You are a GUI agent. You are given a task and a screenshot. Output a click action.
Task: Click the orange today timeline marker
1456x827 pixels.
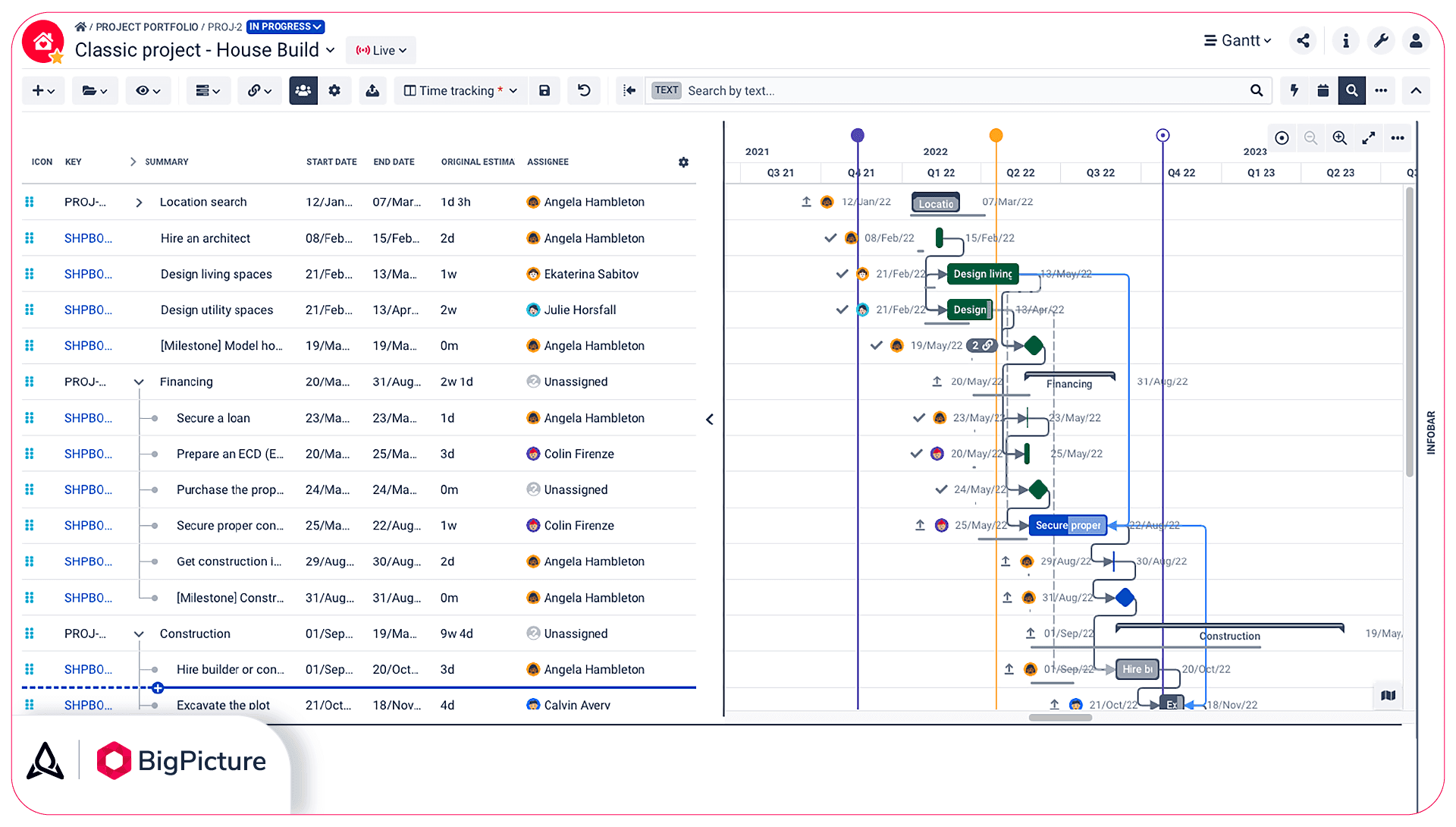tap(996, 135)
